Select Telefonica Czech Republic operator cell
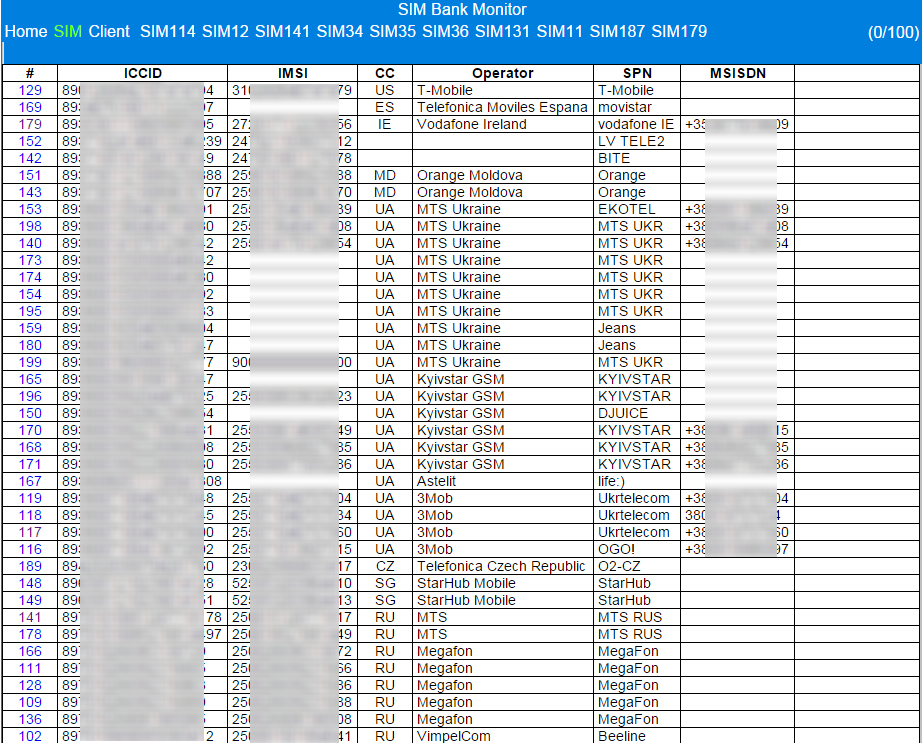Image resolution: width=922 pixels, height=743 pixels. pos(503,566)
